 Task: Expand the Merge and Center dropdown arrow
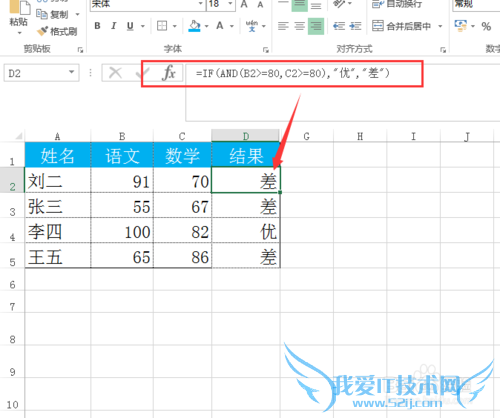pyautogui.click(x=440, y=26)
